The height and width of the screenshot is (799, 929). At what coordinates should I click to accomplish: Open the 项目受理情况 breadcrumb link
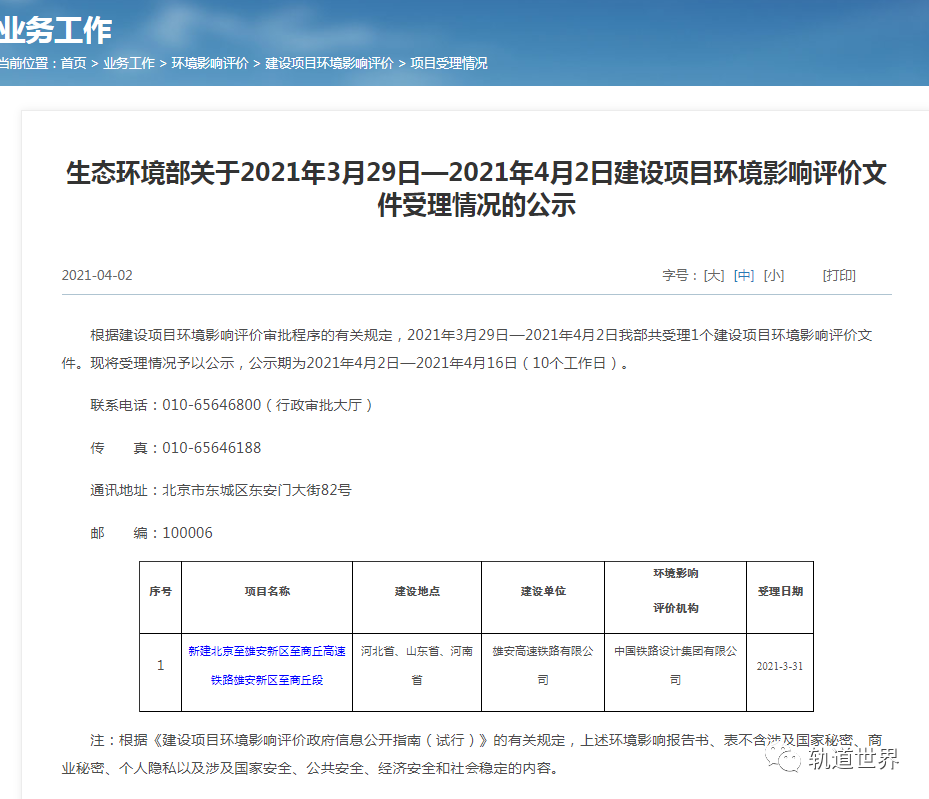click(x=449, y=63)
